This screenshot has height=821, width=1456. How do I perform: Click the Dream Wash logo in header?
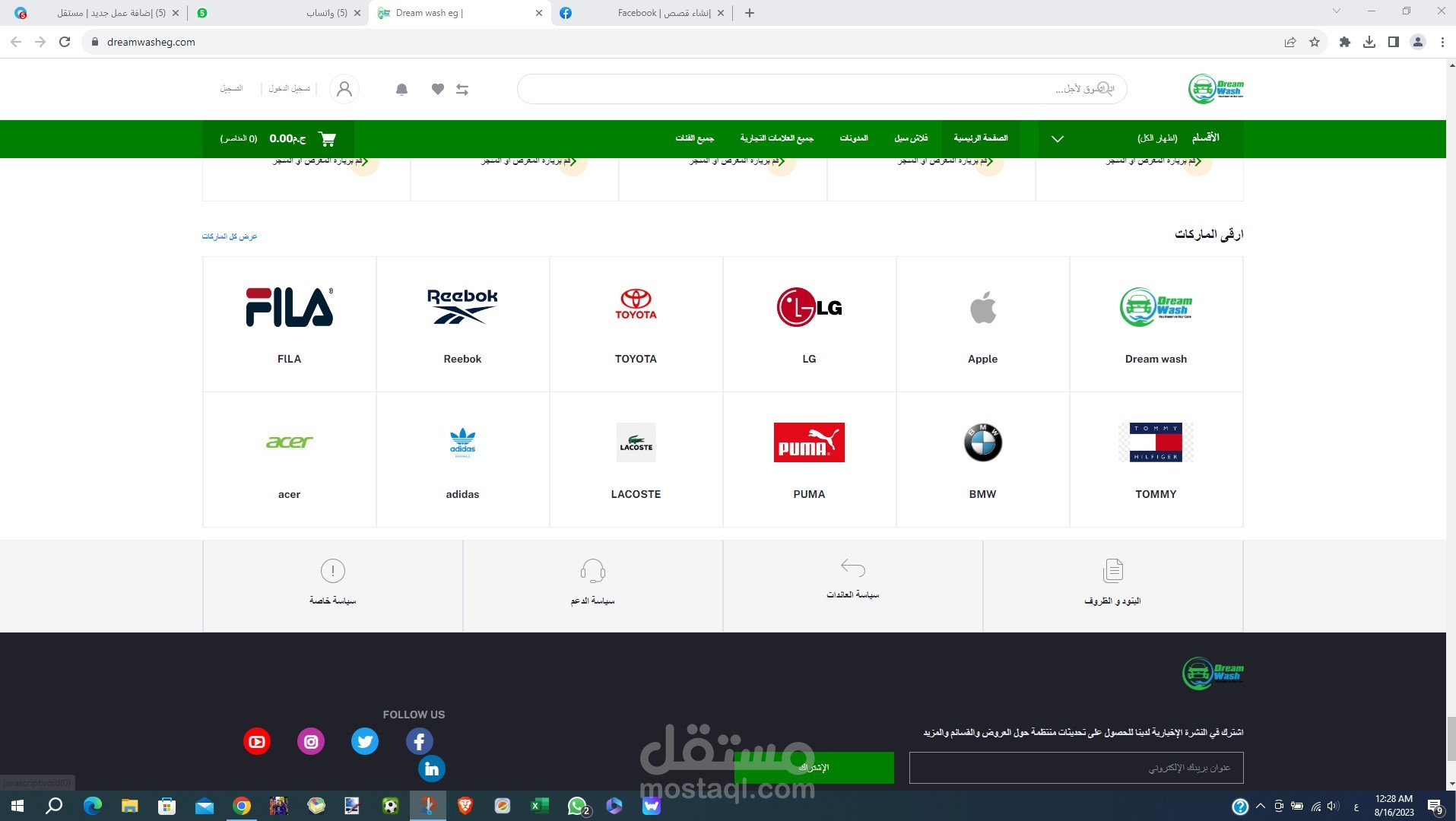[x=1216, y=89]
